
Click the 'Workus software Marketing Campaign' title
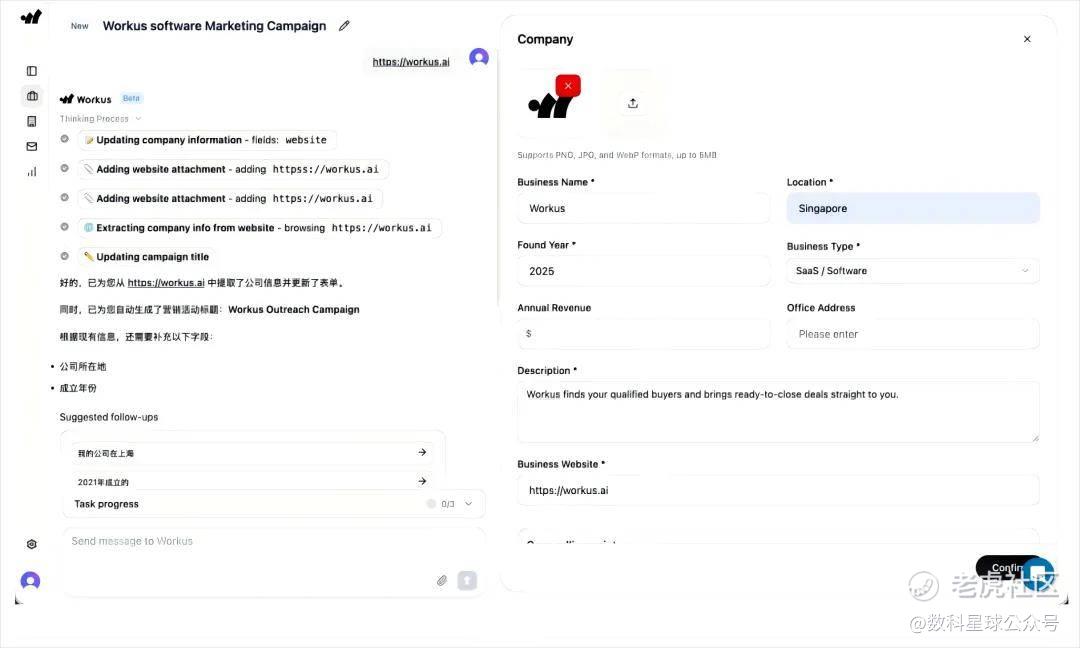tap(214, 25)
